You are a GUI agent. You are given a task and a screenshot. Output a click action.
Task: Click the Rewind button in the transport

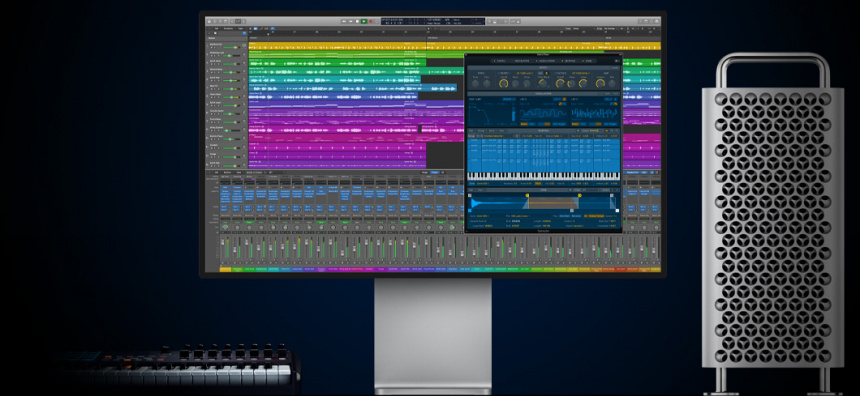tap(344, 21)
